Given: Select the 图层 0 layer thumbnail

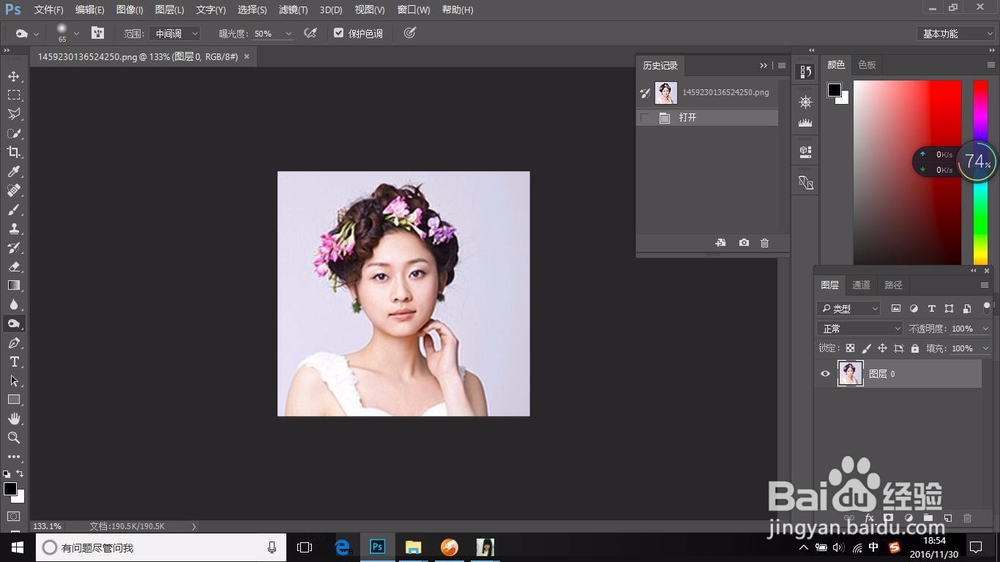Looking at the screenshot, I should pyautogui.click(x=850, y=373).
